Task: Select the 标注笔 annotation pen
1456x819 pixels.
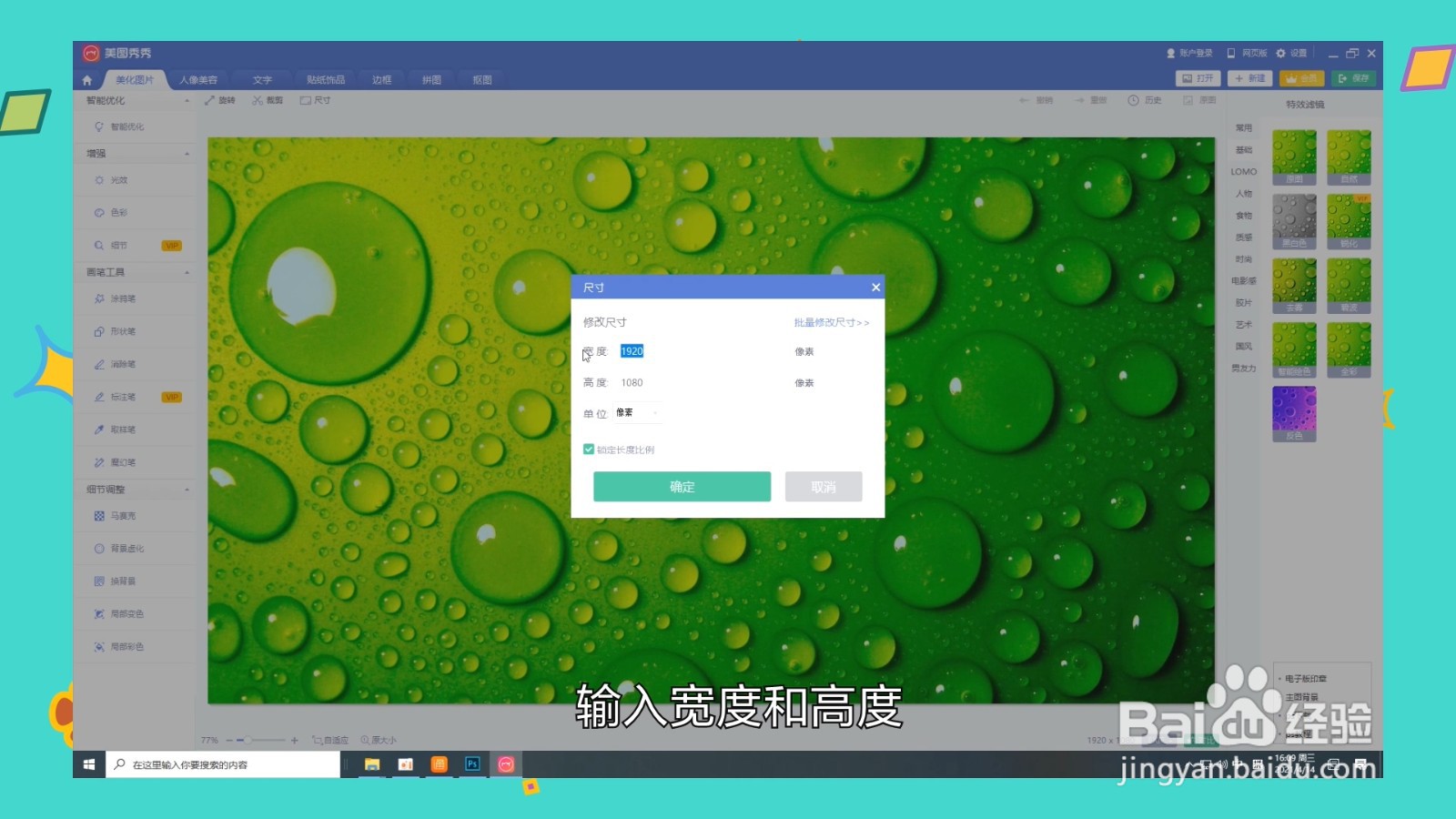Action: [x=115, y=397]
